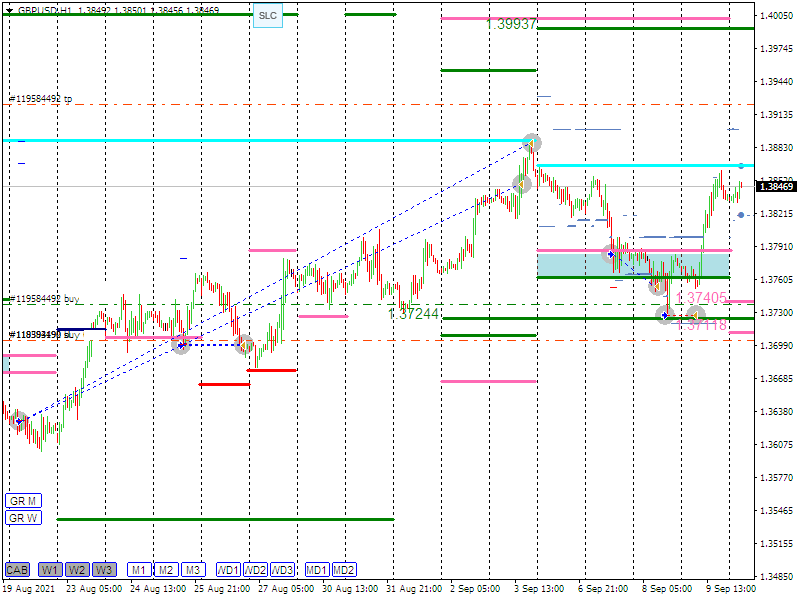Click the SLC button at top
Image resolution: width=800 pixels, height=600 pixels.
pyautogui.click(x=267, y=15)
